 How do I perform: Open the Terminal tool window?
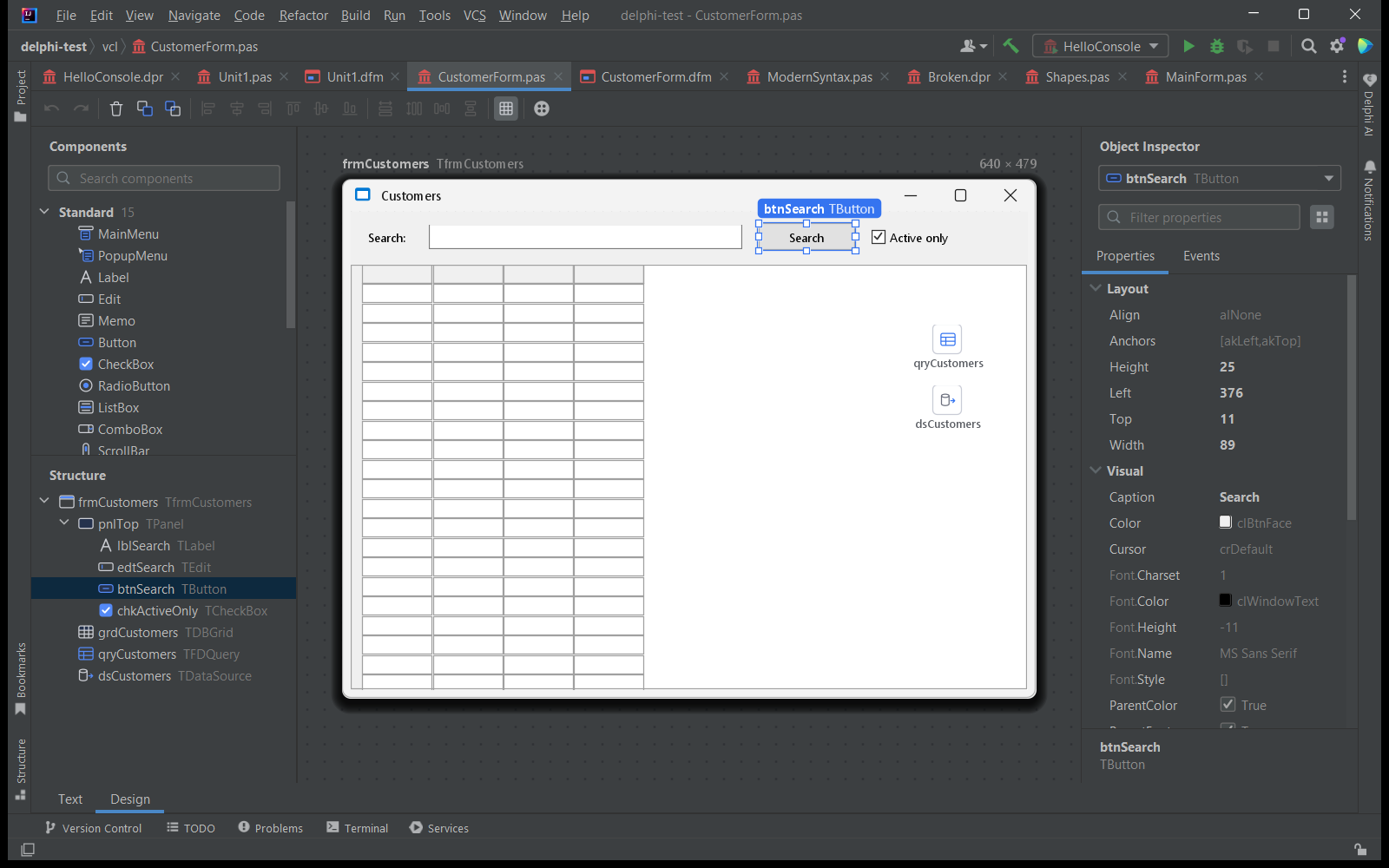[358, 828]
